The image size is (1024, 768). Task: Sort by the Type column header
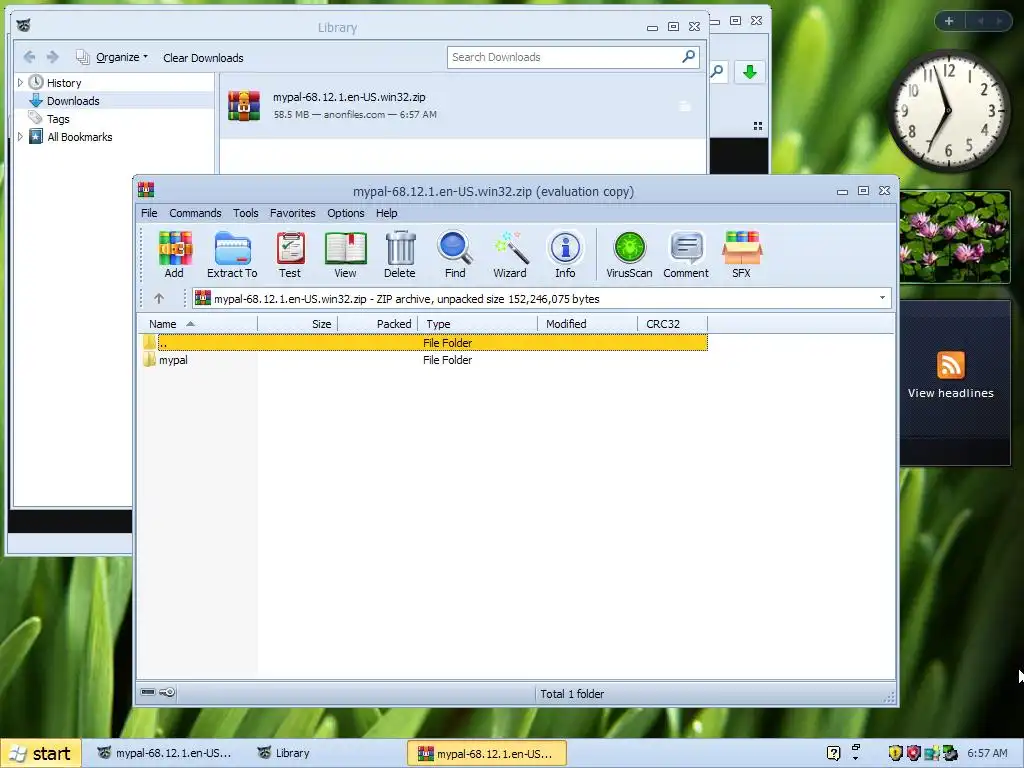point(478,324)
